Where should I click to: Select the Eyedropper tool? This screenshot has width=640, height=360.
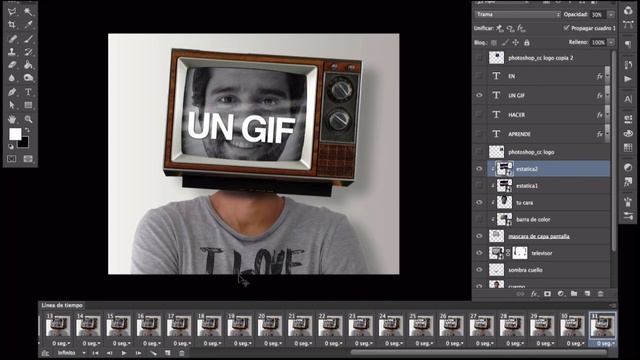28,24
